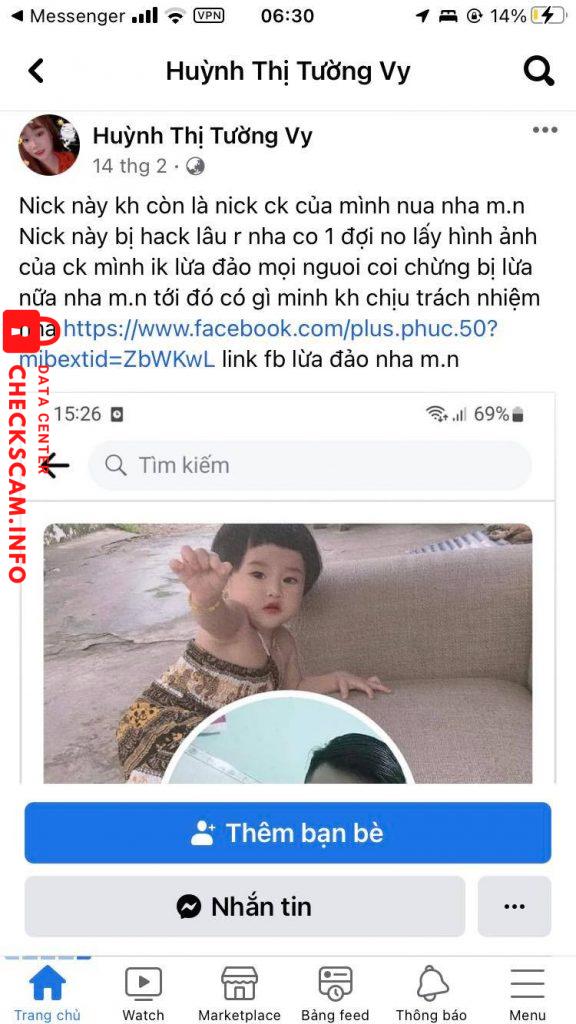576x1024 pixels.
Task: Tap the globe public-audience icon
Action: tap(195, 167)
